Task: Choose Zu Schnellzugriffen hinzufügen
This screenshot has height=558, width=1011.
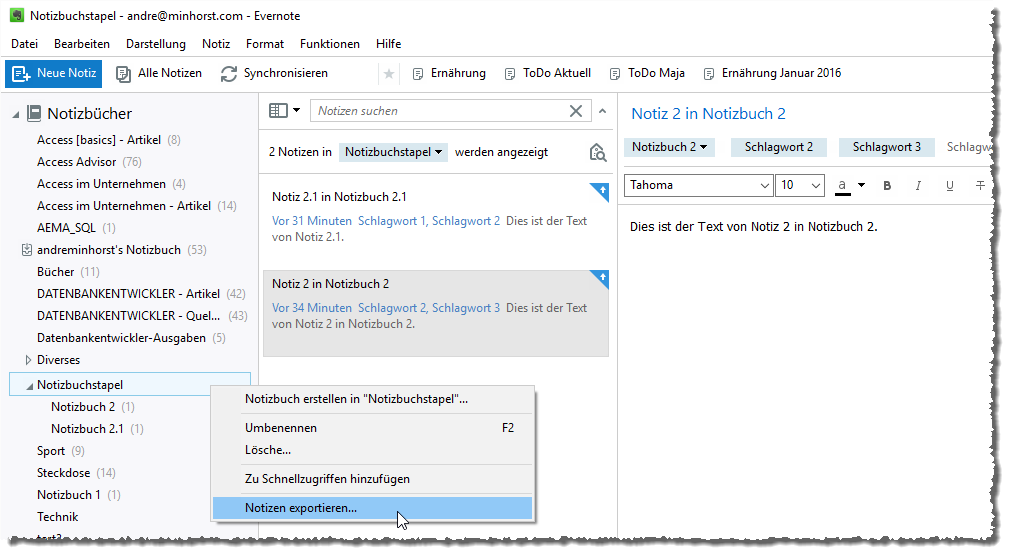Action: 373,479
